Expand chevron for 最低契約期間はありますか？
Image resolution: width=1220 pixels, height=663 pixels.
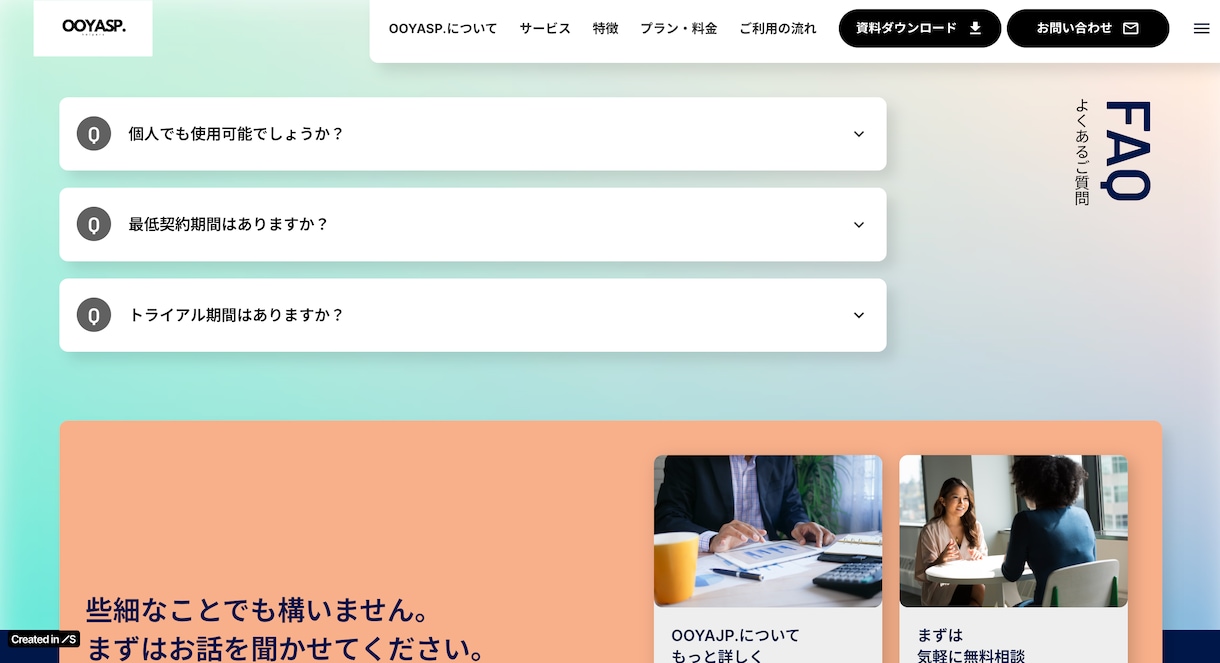(x=858, y=224)
